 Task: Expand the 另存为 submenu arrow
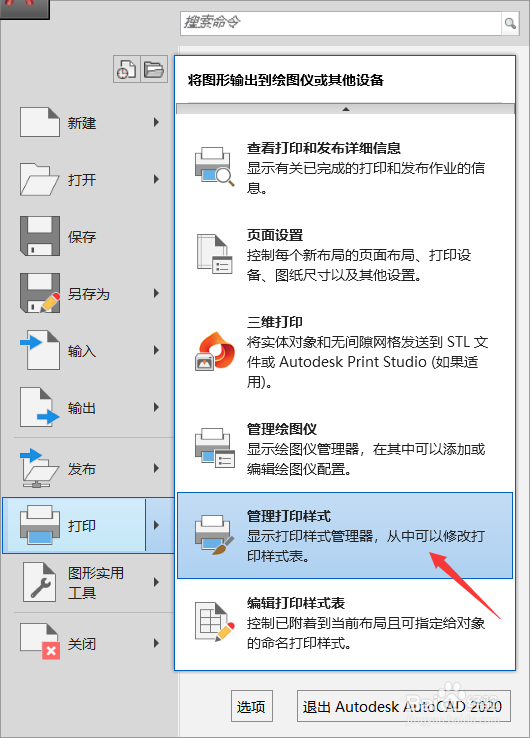(156, 293)
